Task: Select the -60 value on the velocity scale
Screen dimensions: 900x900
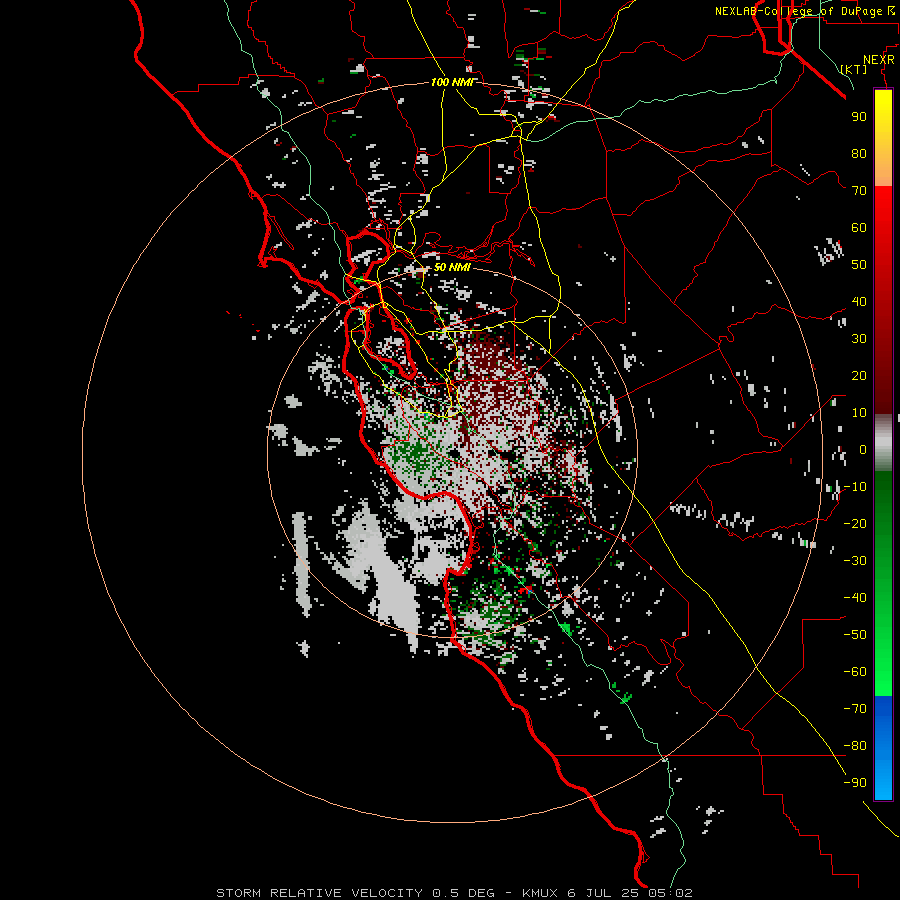Action: coord(855,672)
